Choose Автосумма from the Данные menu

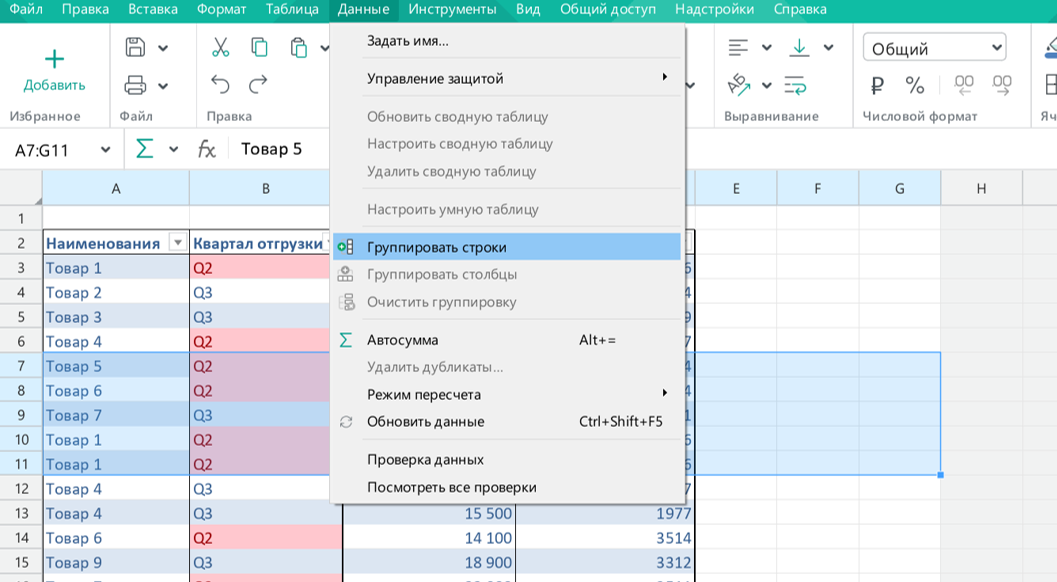[507, 340]
